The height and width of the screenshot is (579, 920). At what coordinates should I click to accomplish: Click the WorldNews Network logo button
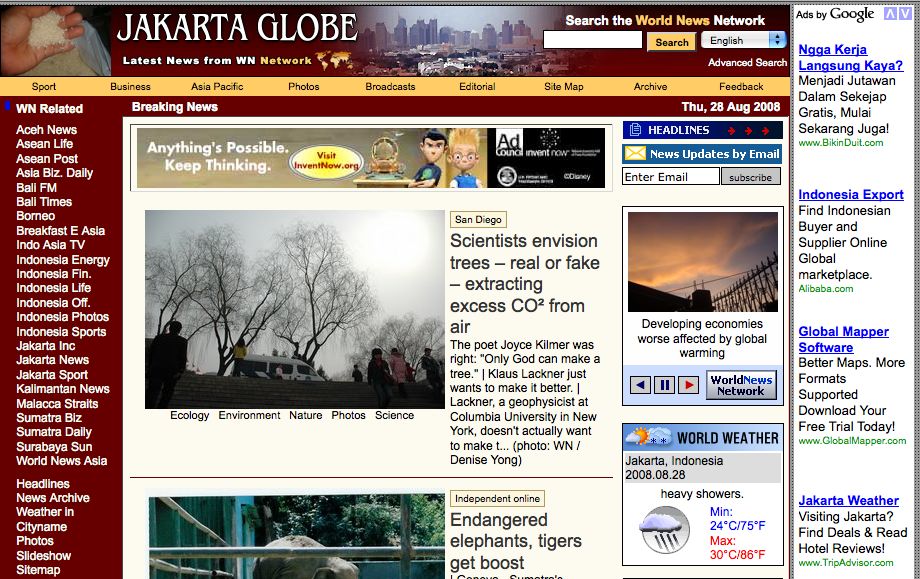tap(741, 385)
